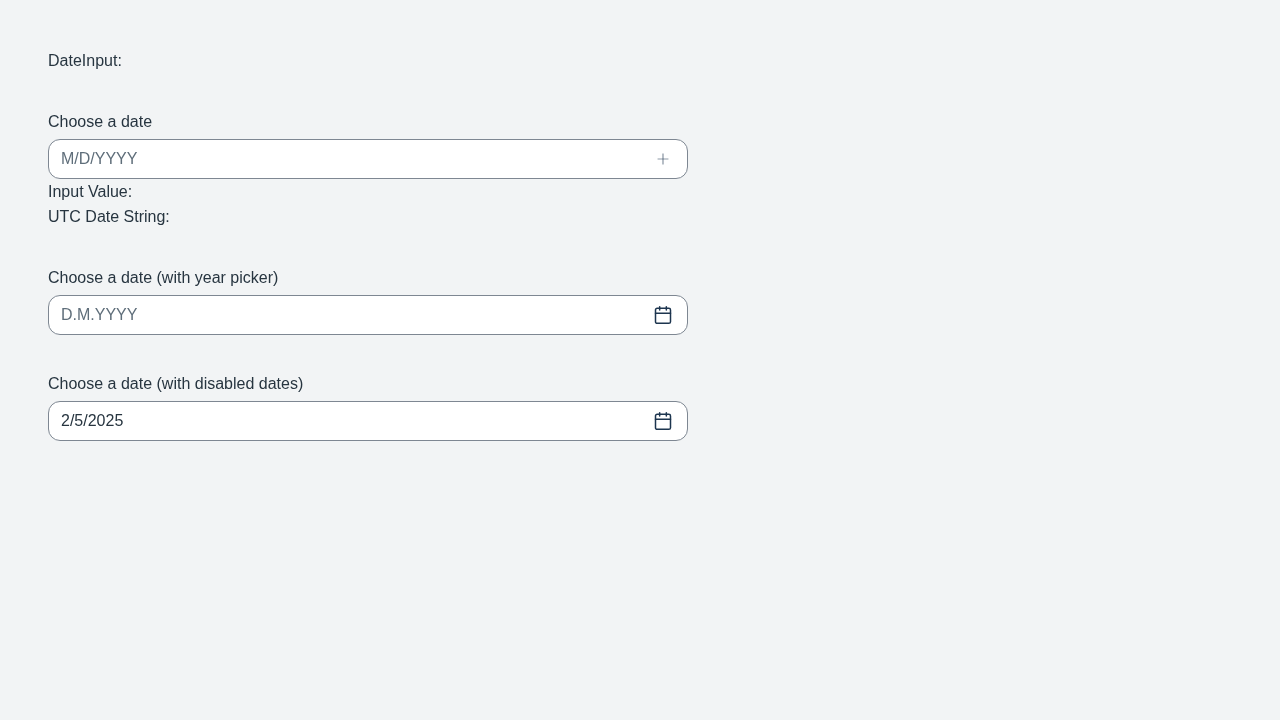Screen dimensions: 1280x720
Task: Open the calendar icon beside 2/5/2025
Action: (663, 421)
